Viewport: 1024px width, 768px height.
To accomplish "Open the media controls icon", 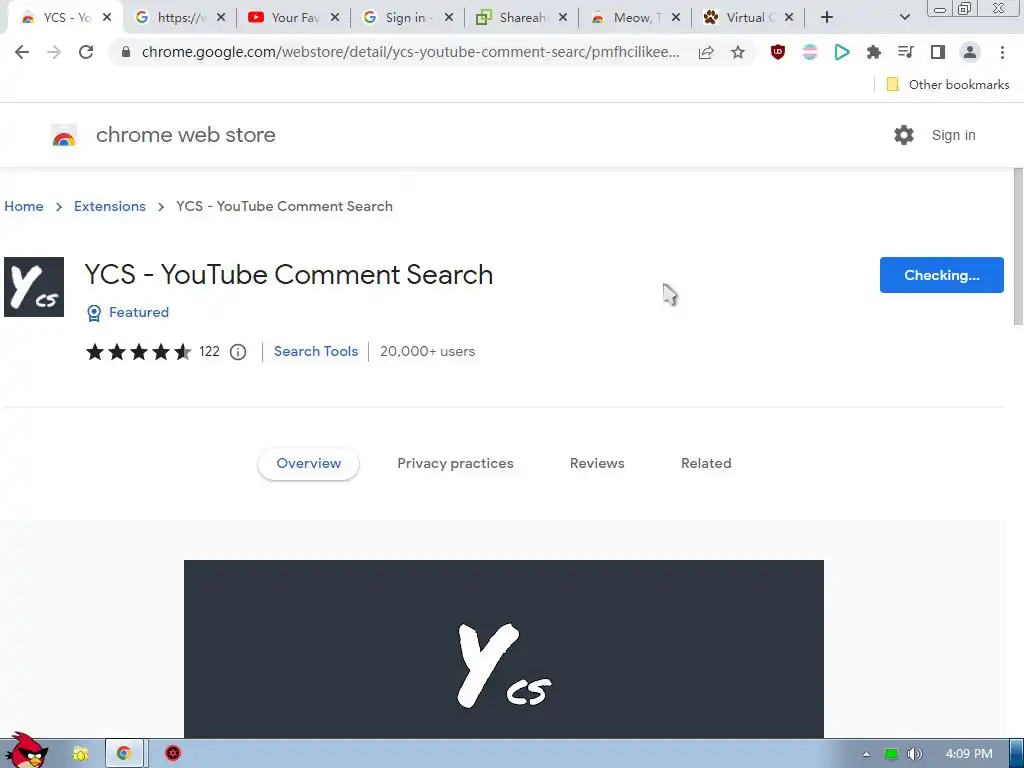I will click(906, 52).
